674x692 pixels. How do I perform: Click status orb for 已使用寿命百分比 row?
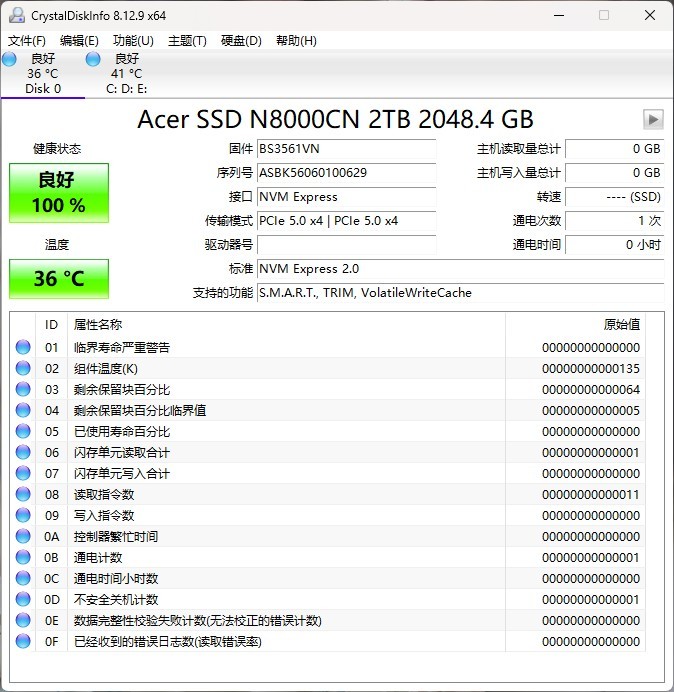click(x=23, y=431)
